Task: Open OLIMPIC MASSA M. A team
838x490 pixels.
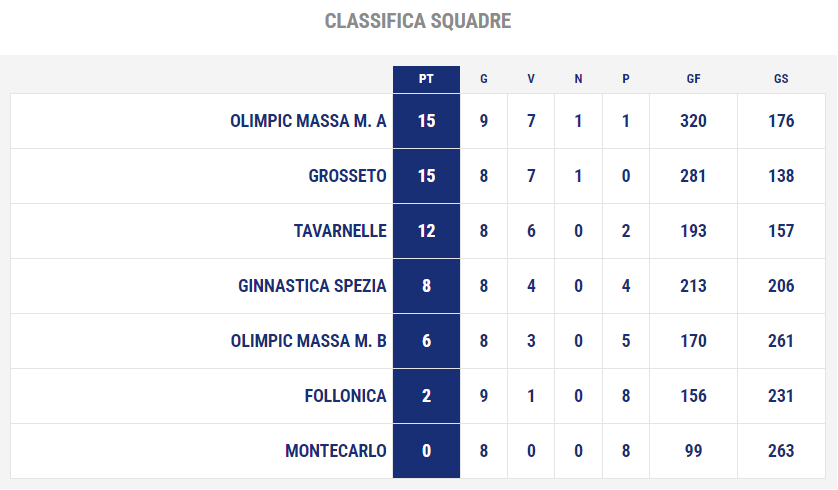Action: 308,121
